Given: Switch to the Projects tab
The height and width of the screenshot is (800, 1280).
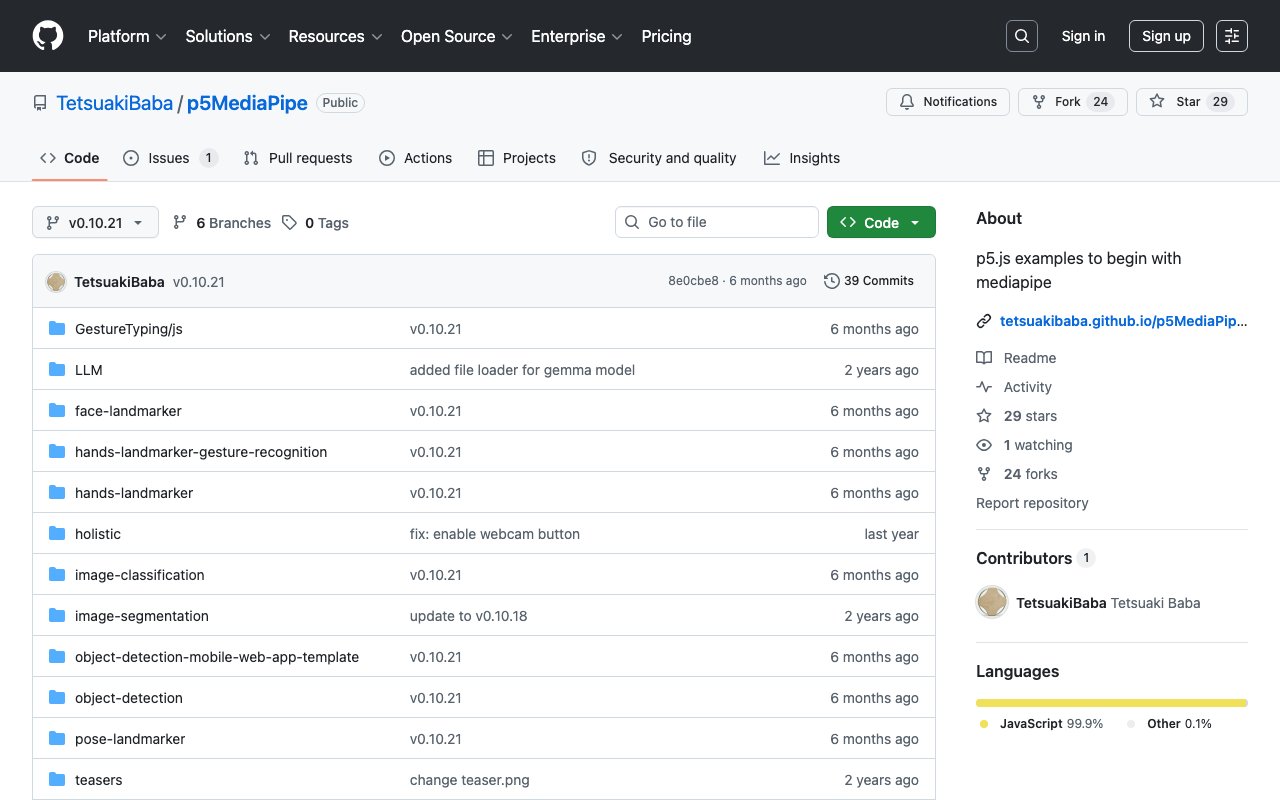Looking at the screenshot, I should pyautogui.click(x=517, y=158).
